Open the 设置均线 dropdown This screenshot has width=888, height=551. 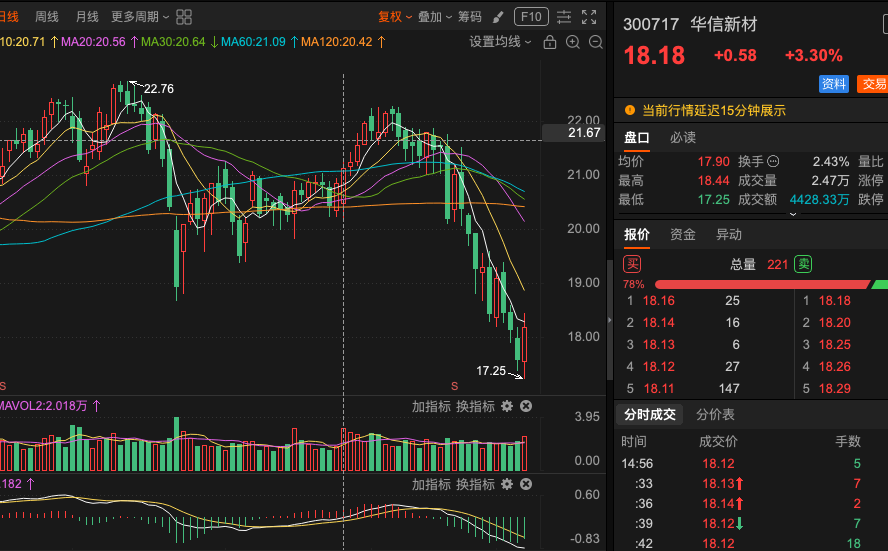500,42
